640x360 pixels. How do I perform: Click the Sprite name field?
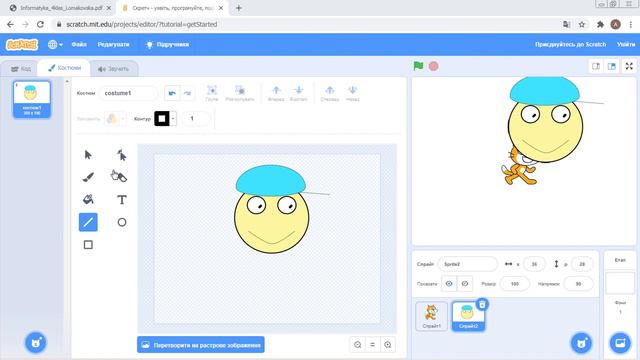coord(468,264)
